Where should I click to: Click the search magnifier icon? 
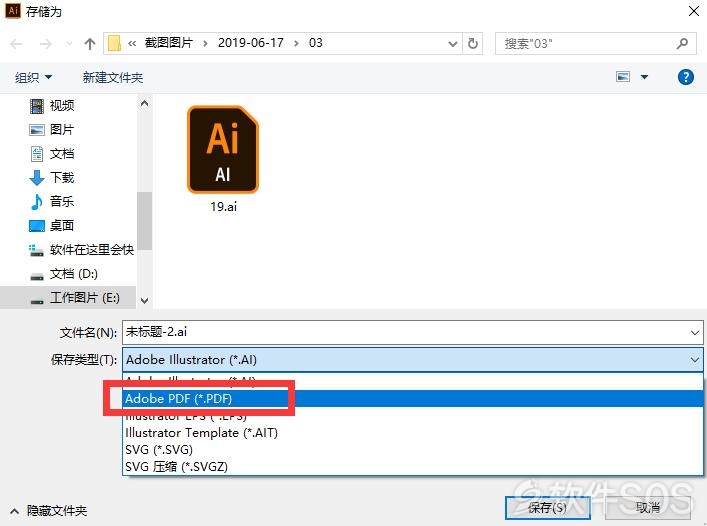[683, 44]
